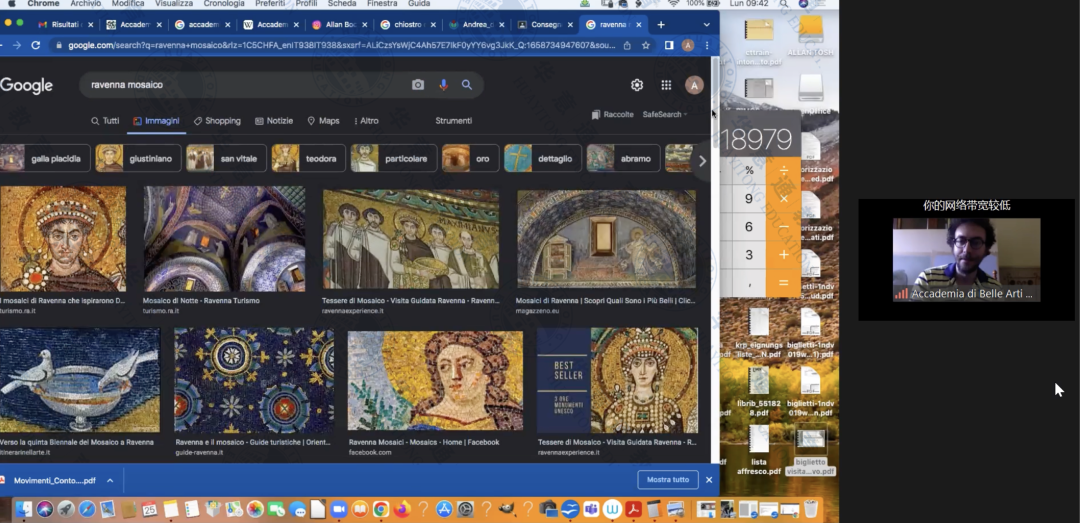Launch Siri from the Dock

click(x=45, y=509)
